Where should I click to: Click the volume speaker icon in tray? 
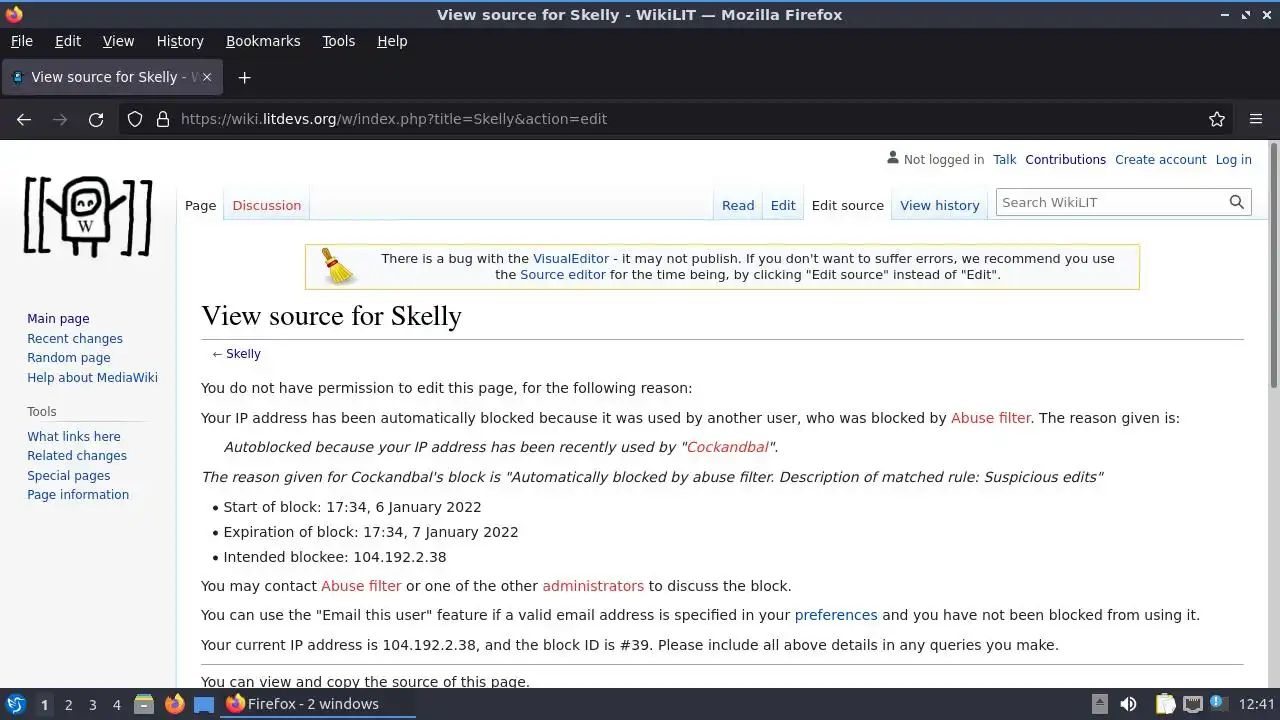coord(1128,704)
